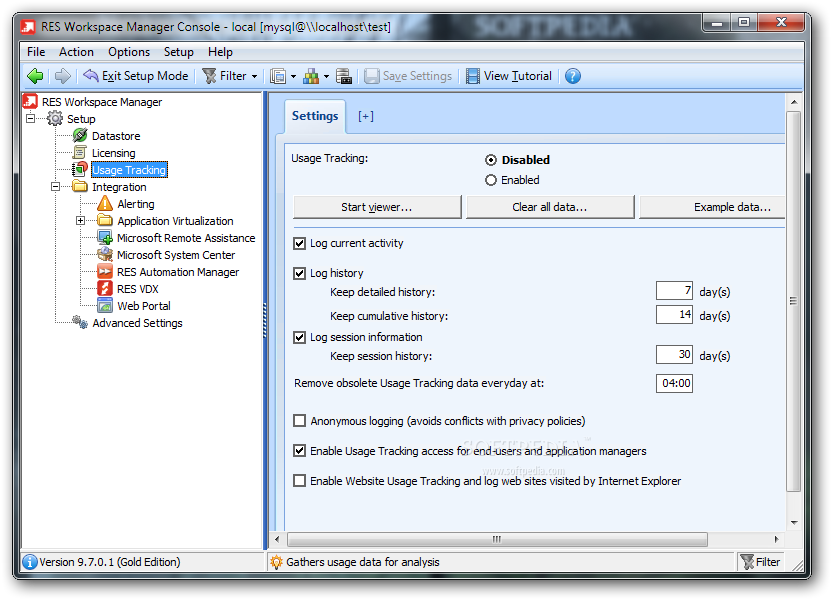The width and height of the screenshot is (832, 600).
Task: Expand the Application Virtualization node
Action: tap(81, 221)
